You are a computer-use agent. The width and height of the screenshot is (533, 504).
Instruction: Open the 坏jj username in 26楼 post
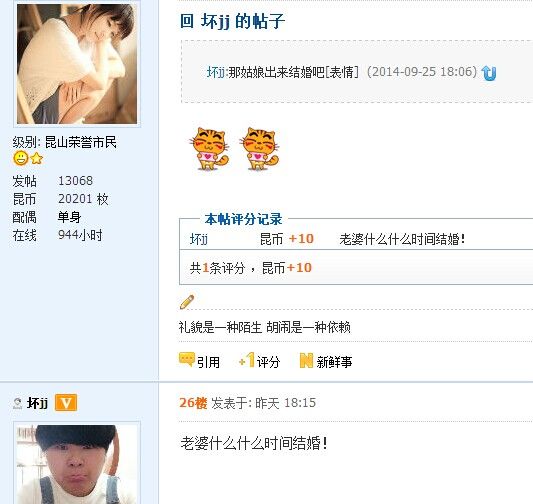37,403
